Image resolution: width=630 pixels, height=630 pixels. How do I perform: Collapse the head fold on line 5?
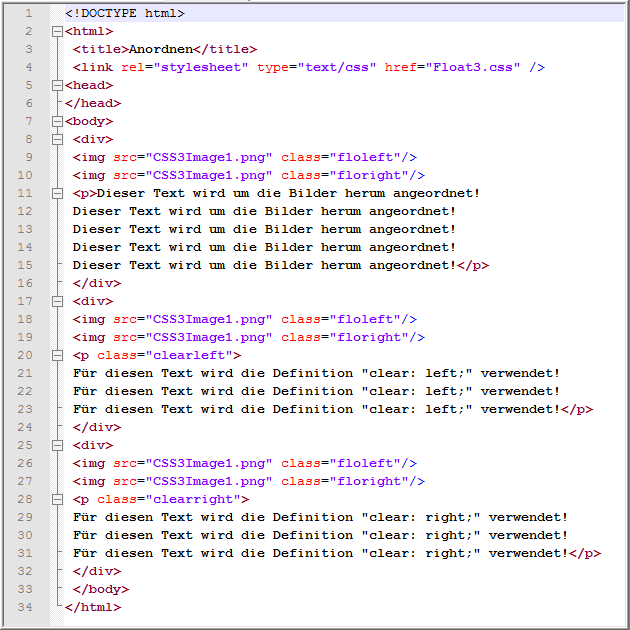click(57, 85)
